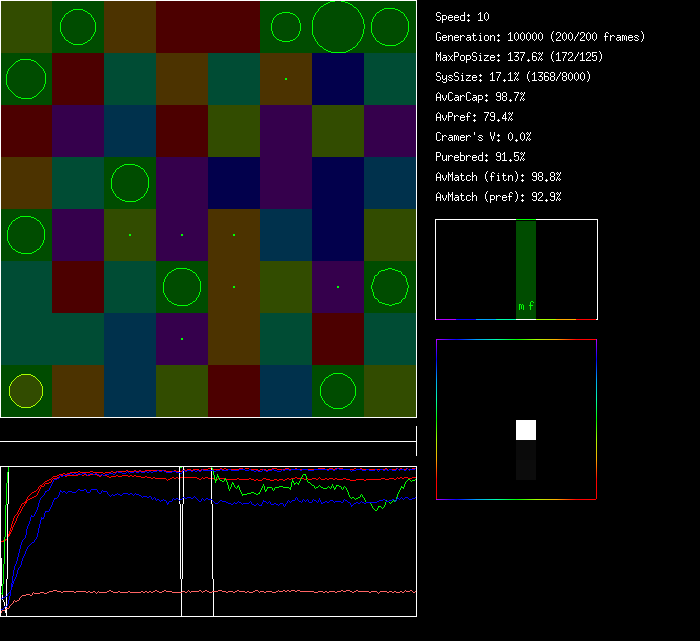Click the right white vertical marker in the graph
700x641 pixels.
coord(213,540)
